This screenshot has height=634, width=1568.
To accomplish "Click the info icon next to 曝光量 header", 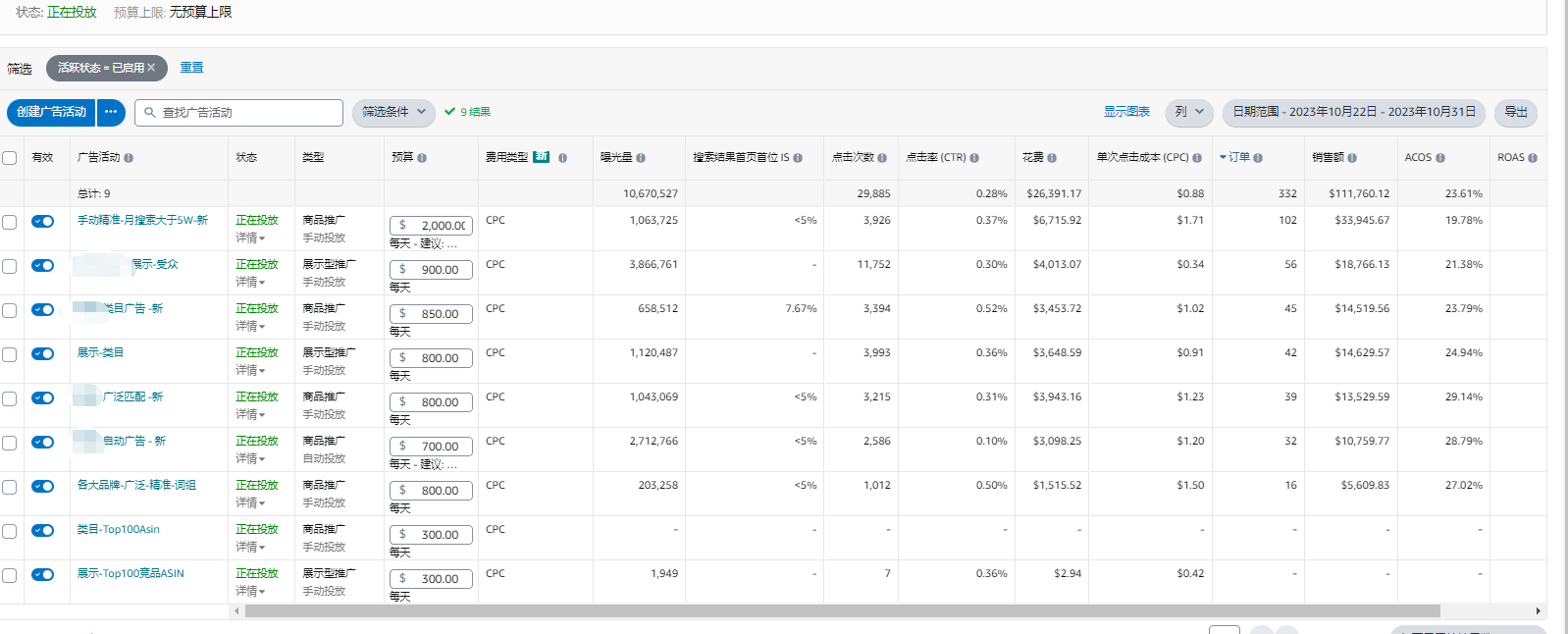I will point(641,158).
